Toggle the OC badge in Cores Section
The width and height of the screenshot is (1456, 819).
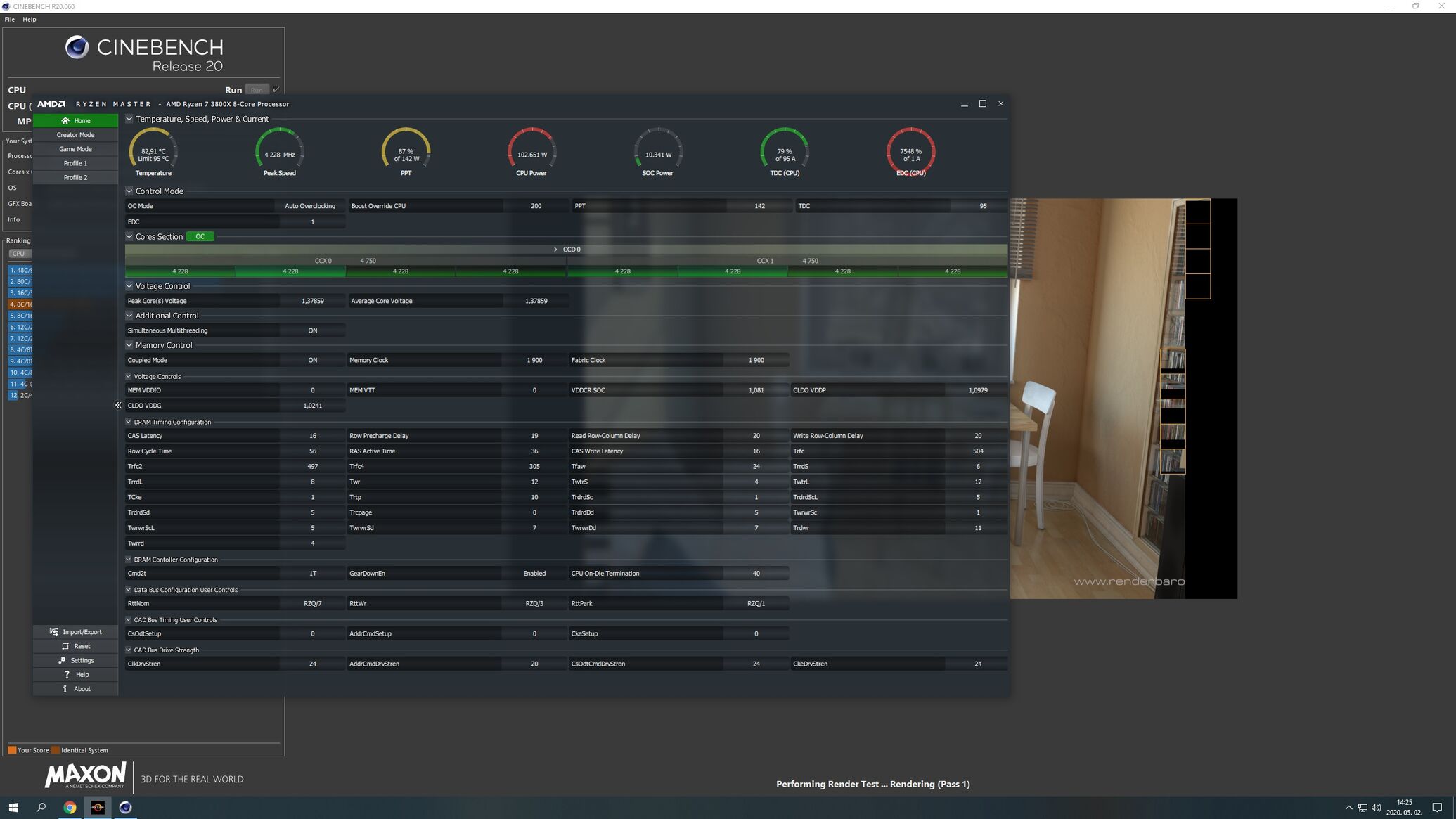pyautogui.click(x=200, y=237)
